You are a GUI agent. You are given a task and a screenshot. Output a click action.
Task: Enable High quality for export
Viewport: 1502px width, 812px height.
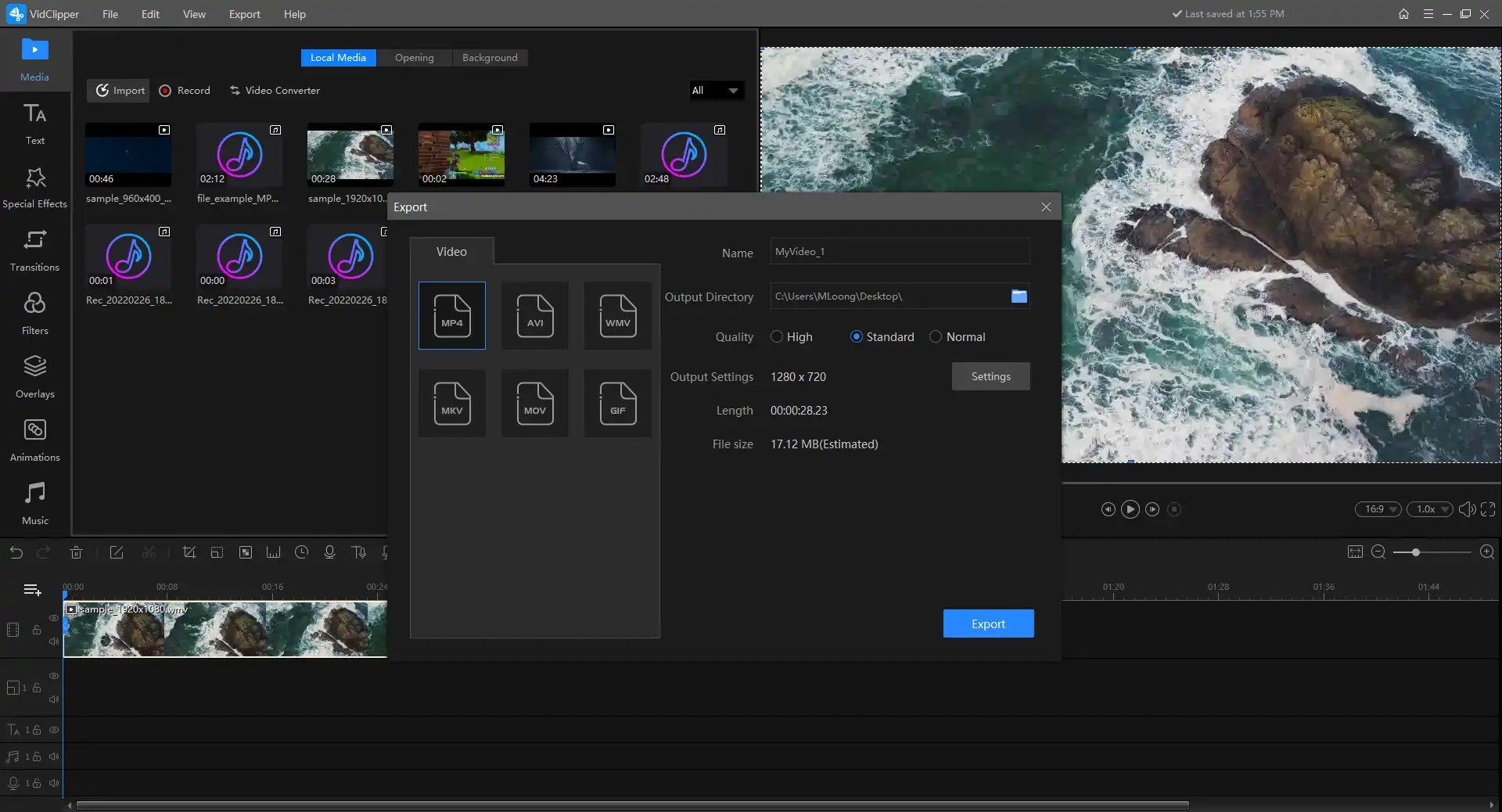point(777,337)
